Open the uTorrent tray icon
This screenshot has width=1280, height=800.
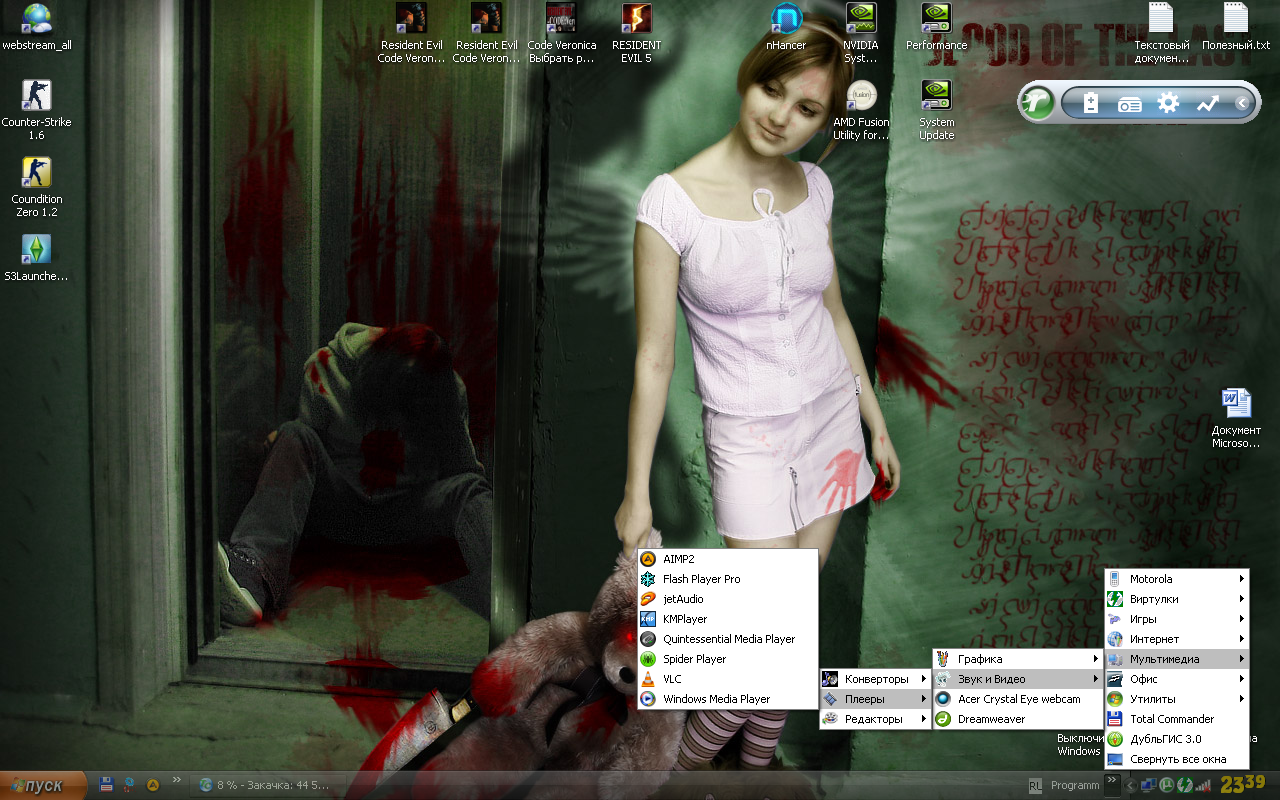pos(1166,785)
